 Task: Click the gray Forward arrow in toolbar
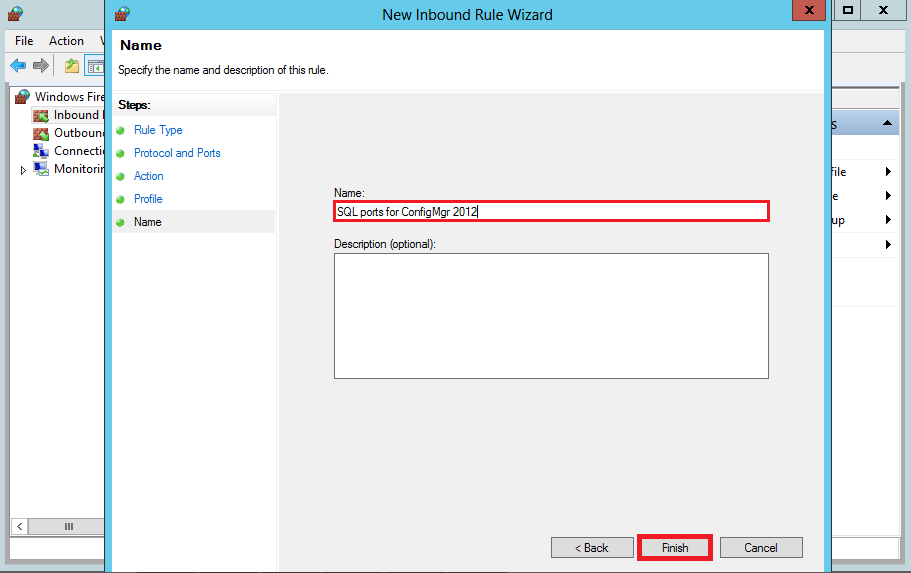pos(41,66)
